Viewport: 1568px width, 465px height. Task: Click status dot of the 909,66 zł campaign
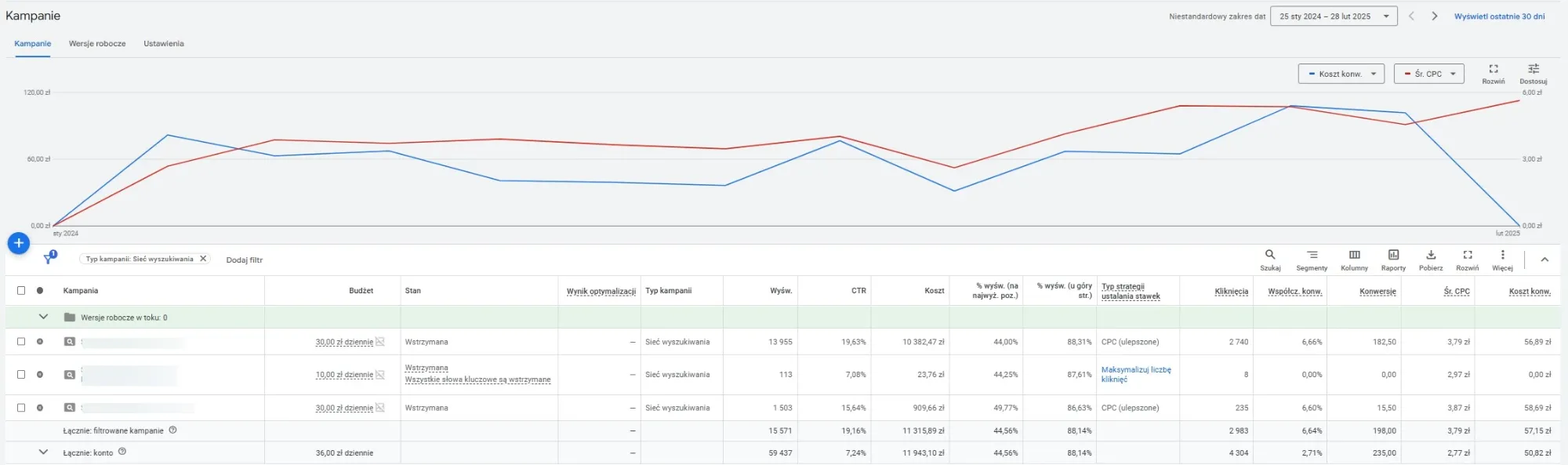point(40,407)
